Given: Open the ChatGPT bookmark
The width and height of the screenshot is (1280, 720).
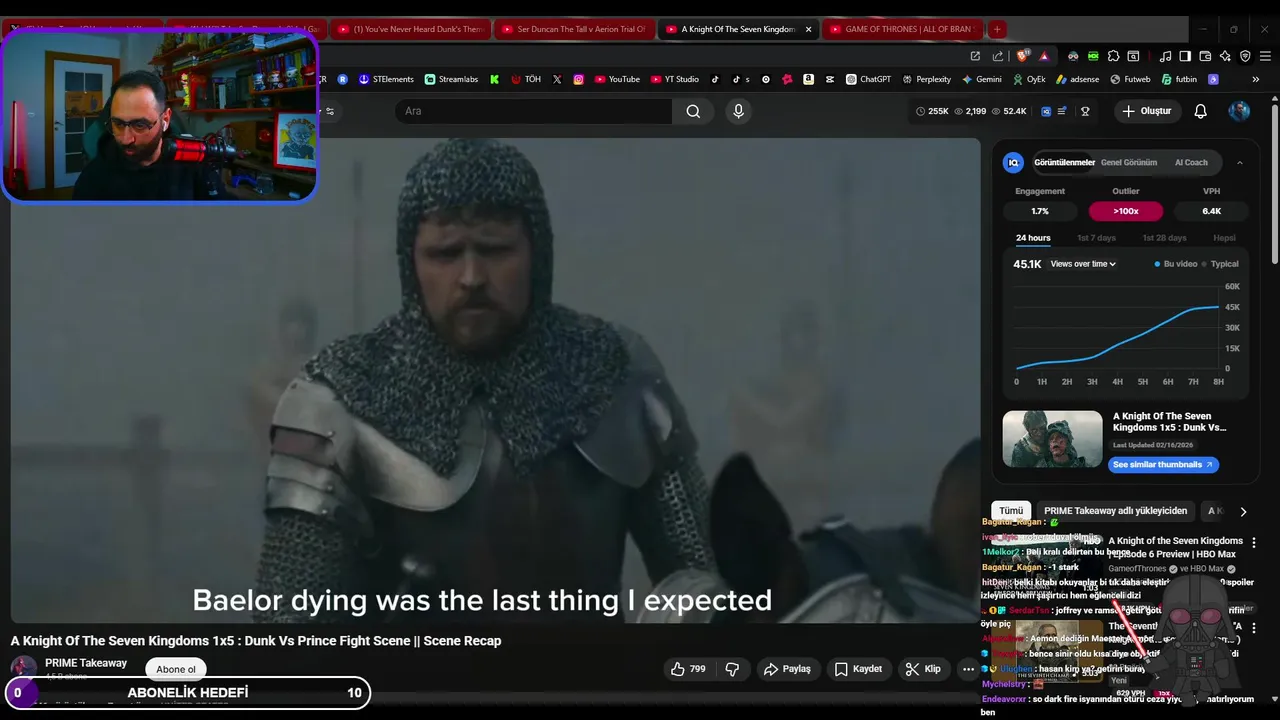Looking at the screenshot, I should 868,79.
